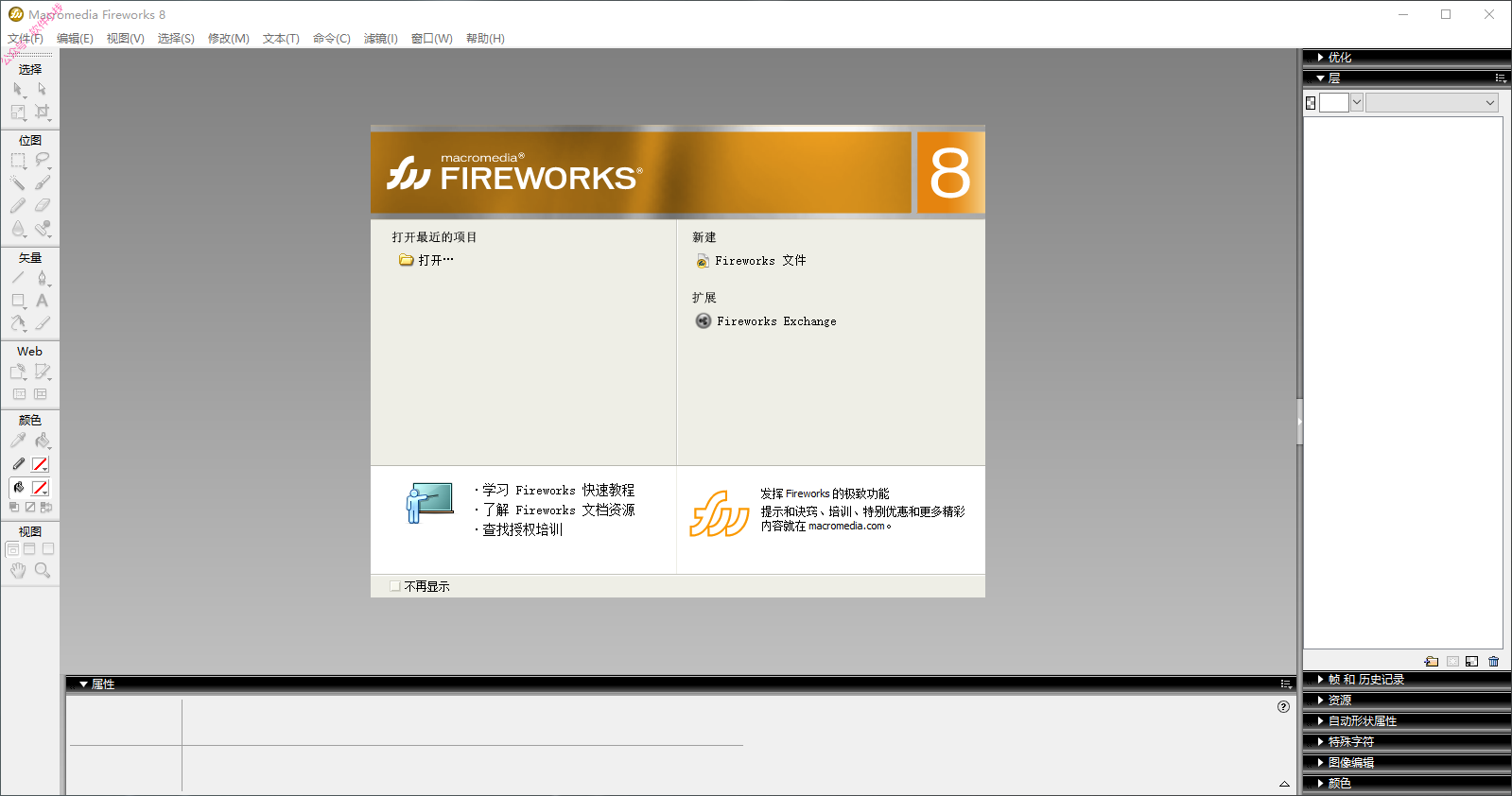Open the 编辑(E) menu
Viewport: 1512px width, 796px height.
pyautogui.click(x=75, y=39)
